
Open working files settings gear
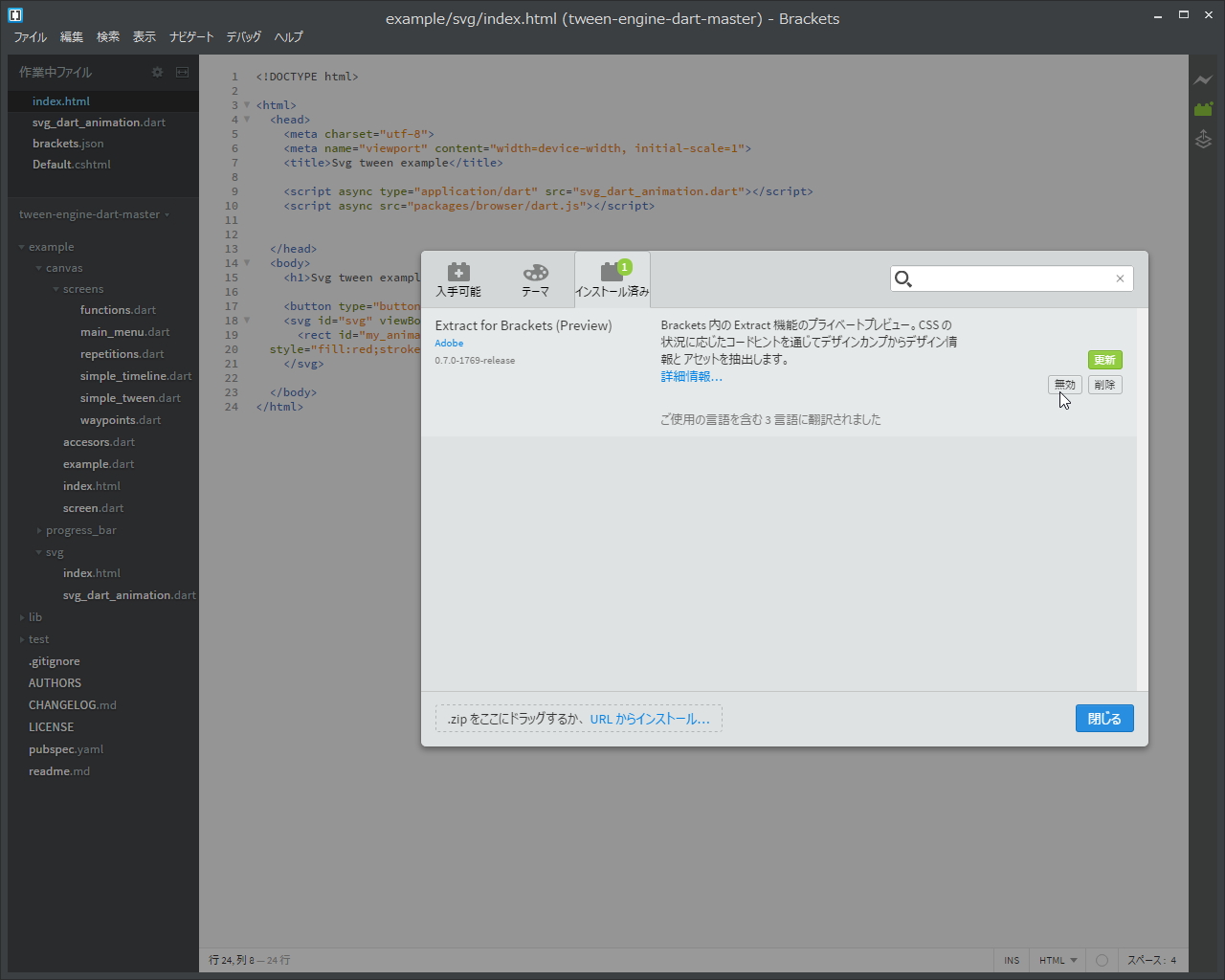pyautogui.click(x=158, y=72)
